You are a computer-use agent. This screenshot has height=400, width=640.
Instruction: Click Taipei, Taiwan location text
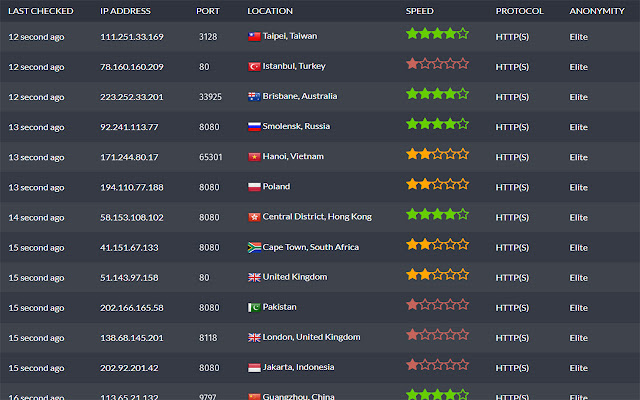click(x=290, y=36)
